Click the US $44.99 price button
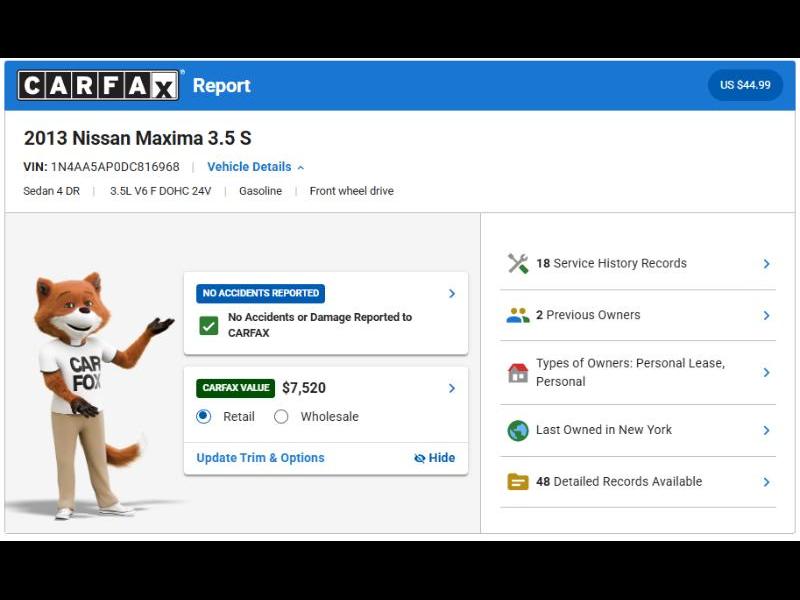Viewport: 800px width, 600px height. 745,85
